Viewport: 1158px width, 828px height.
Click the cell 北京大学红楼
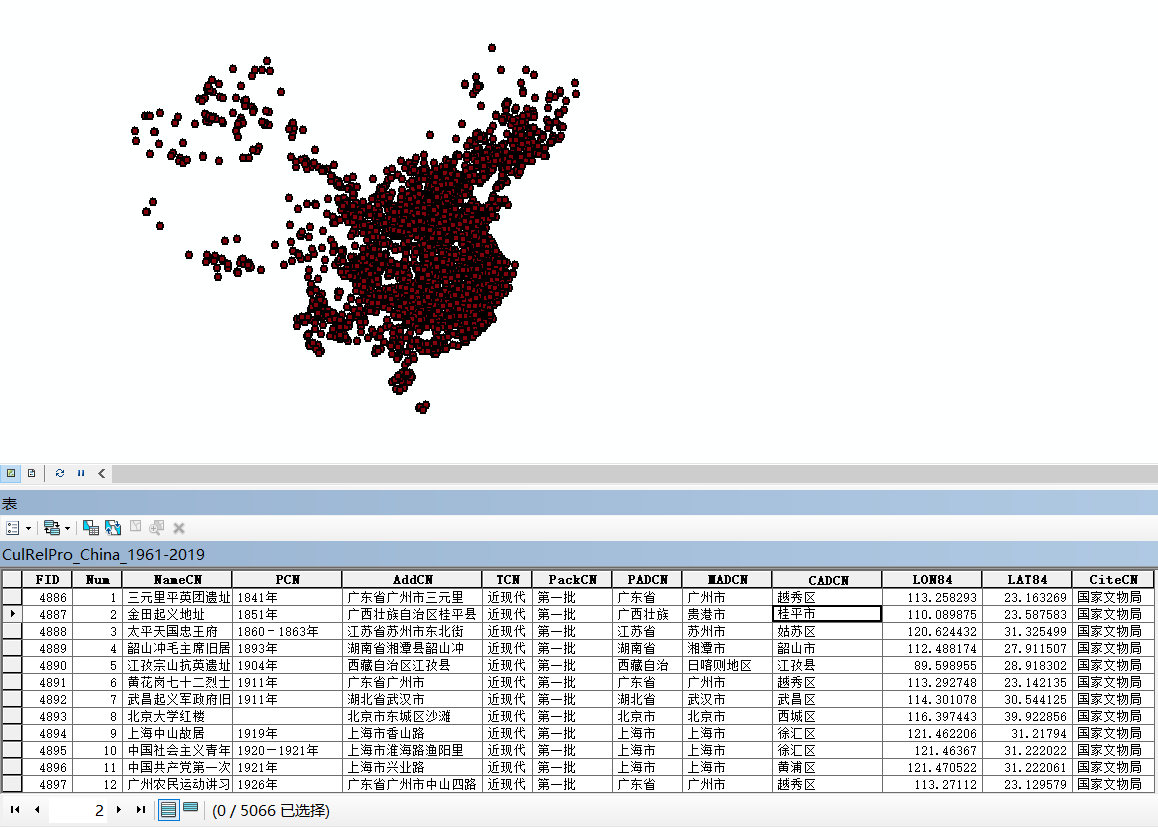coord(177,716)
